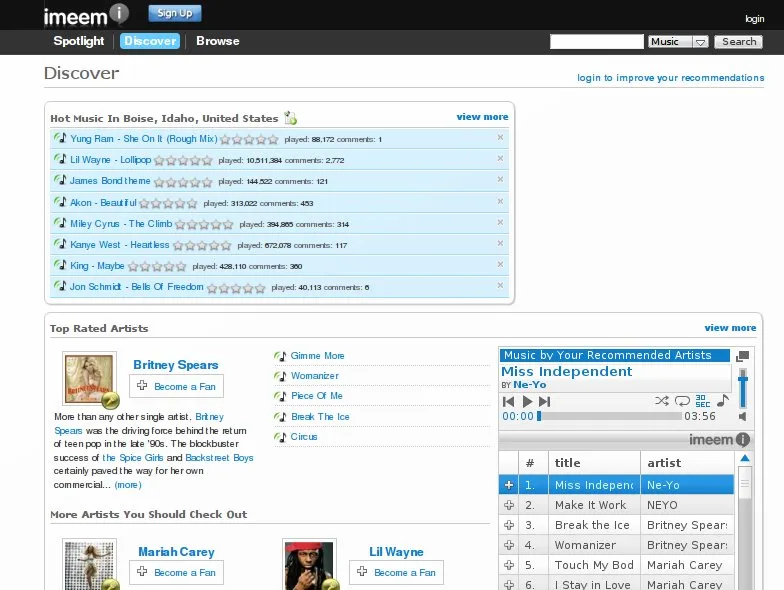This screenshot has width=784, height=590.
Task: Adjust the player volume slider
Action: (743, 388)
